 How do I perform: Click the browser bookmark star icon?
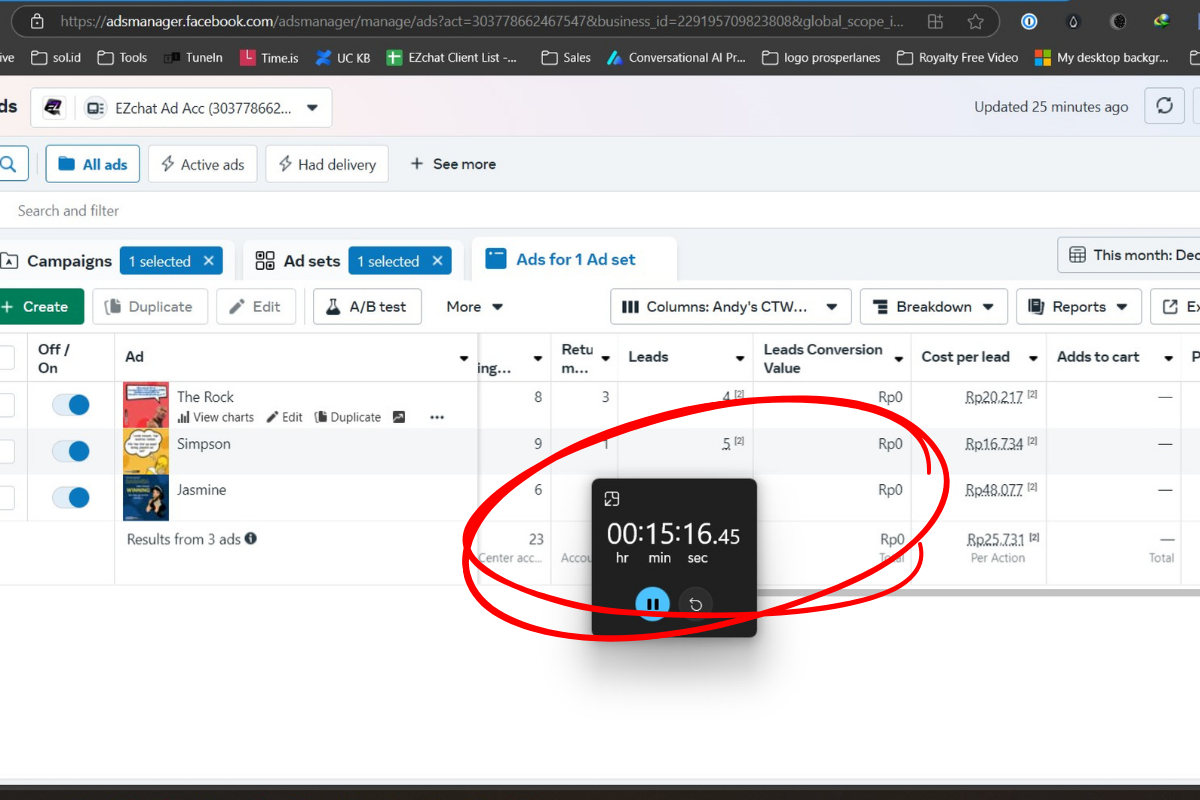(x=975, y=21)
